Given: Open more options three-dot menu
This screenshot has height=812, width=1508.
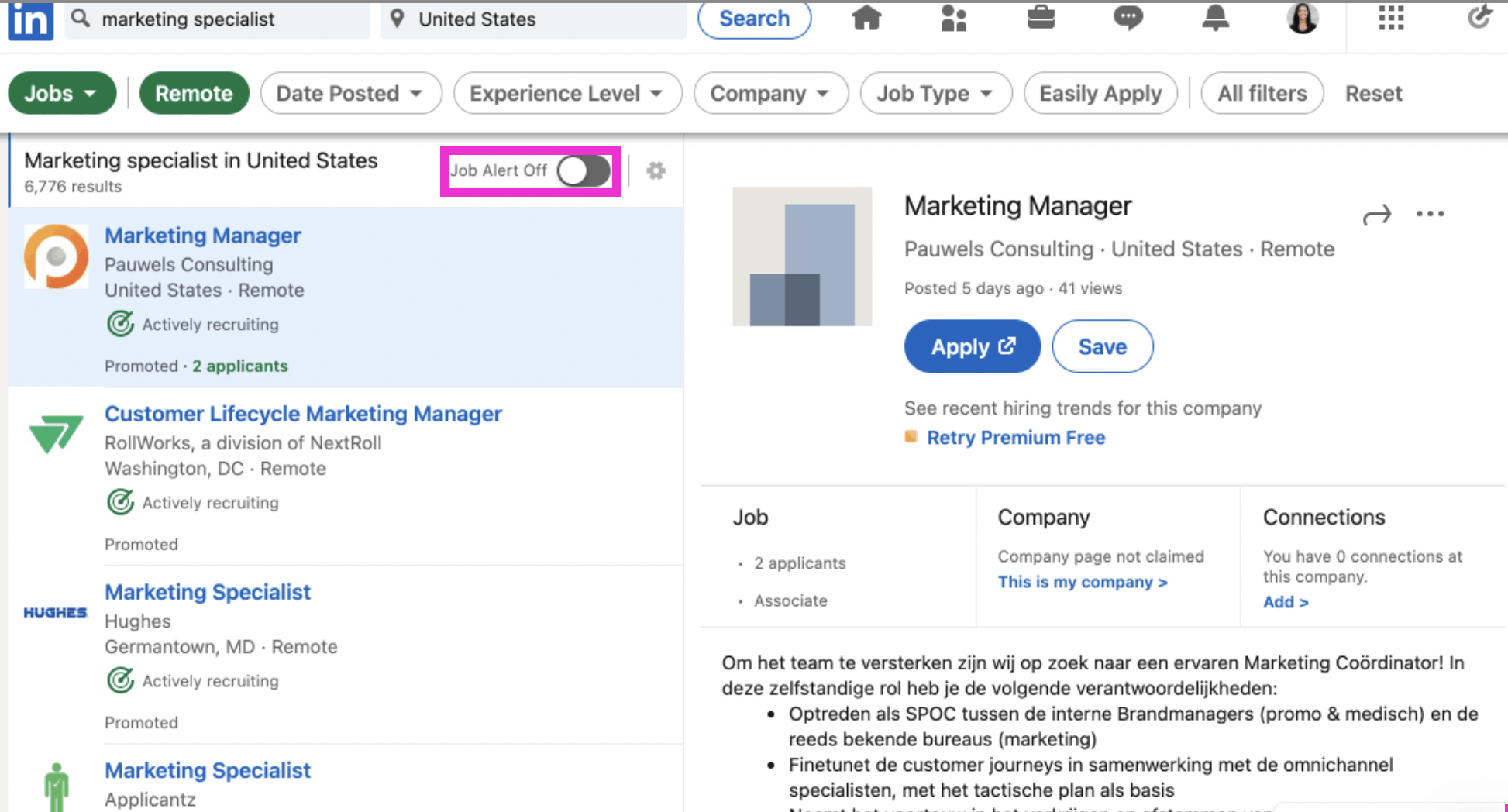Looking at the screenshot, I should (x=1430, y=214).
